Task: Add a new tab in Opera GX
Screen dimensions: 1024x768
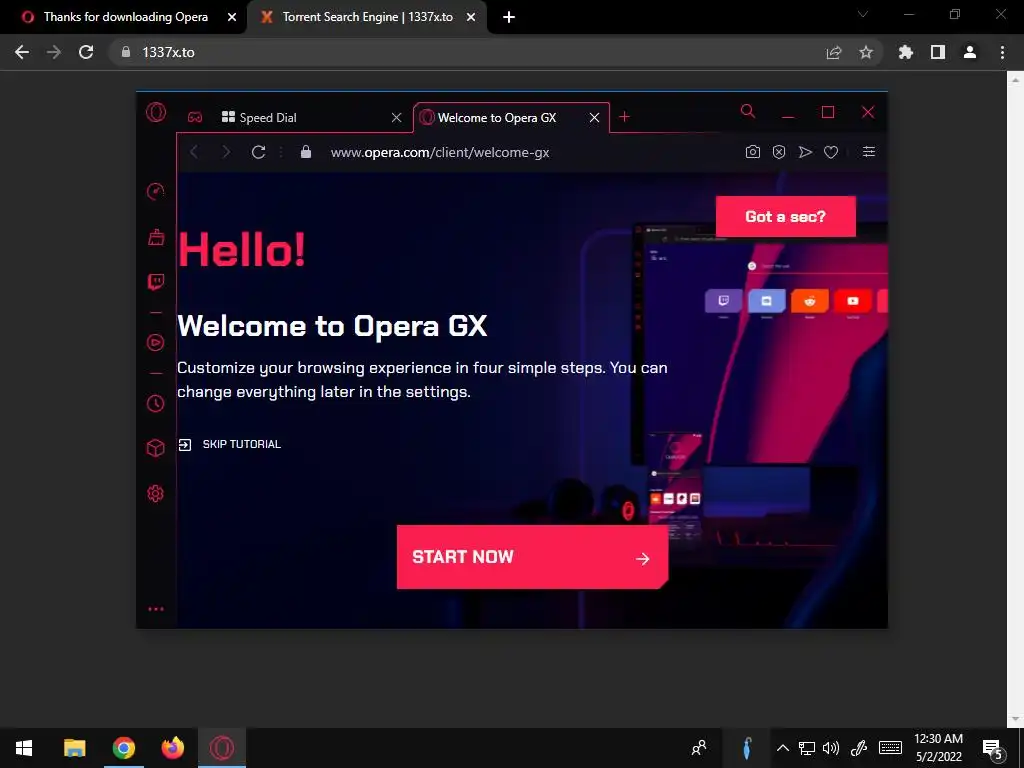Action: 624,117
